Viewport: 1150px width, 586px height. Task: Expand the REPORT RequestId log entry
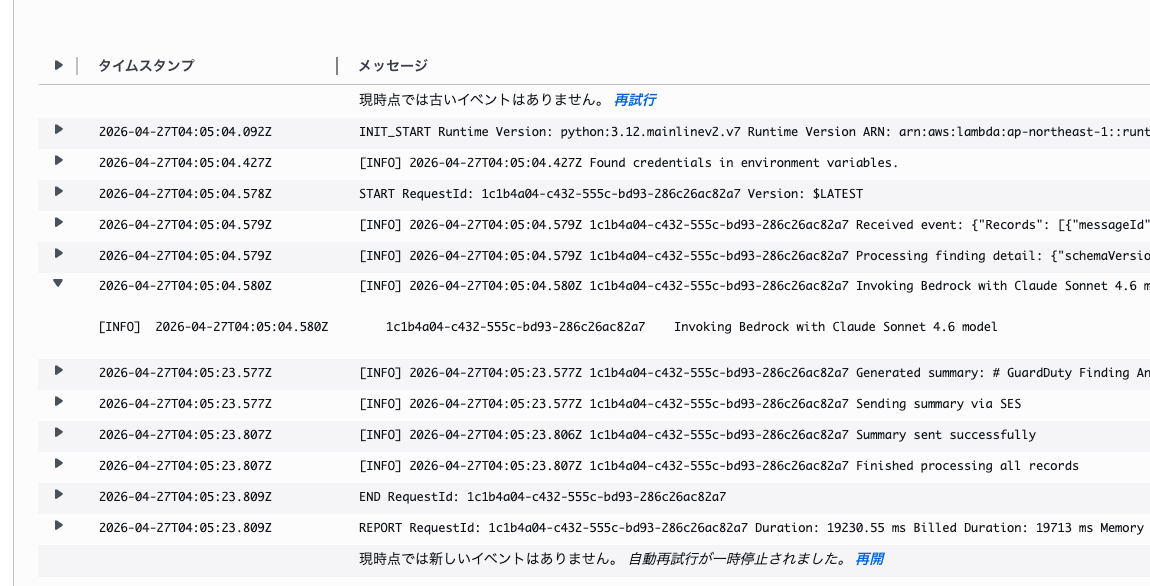(x=59, y=528)
